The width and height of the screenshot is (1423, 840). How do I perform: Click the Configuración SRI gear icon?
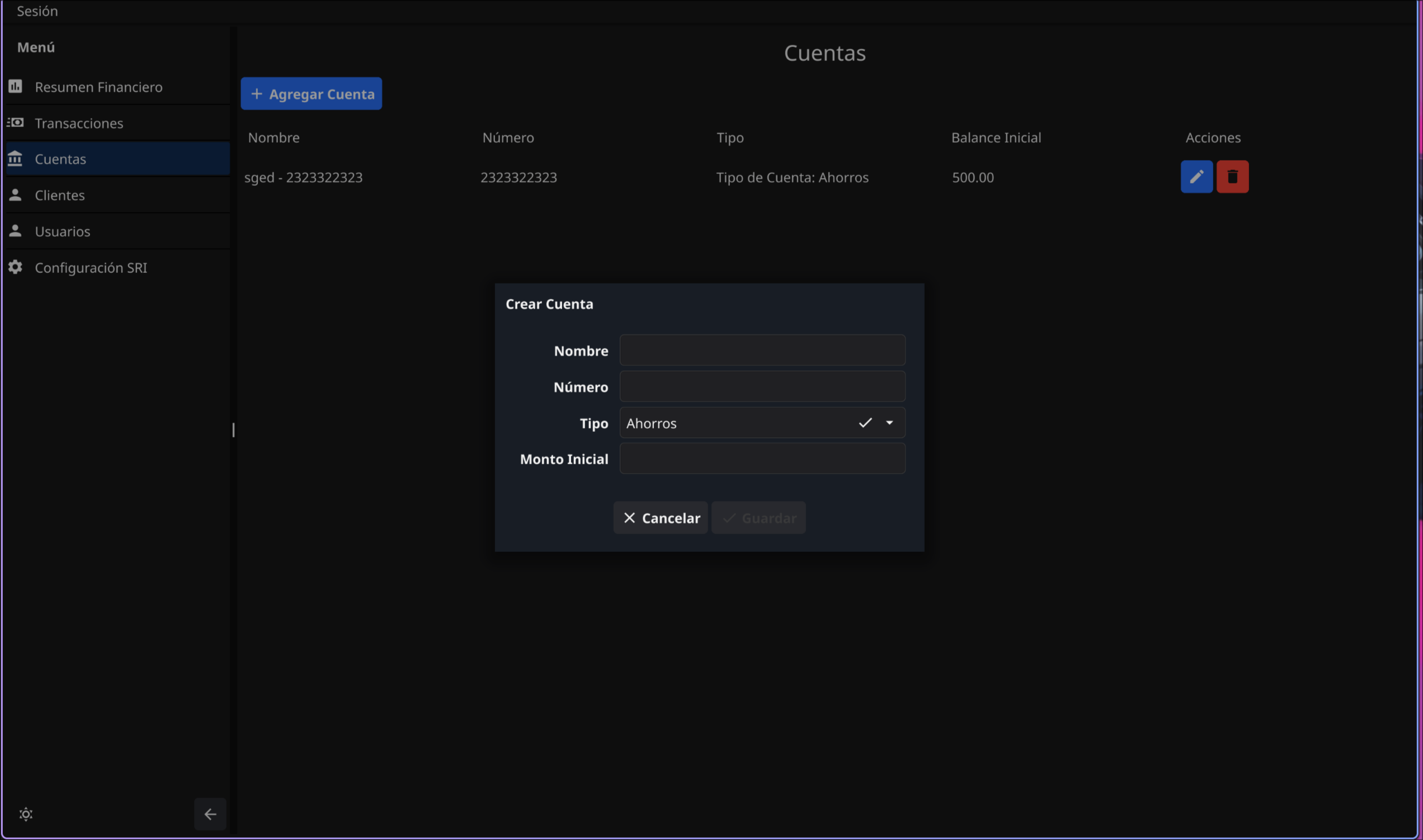pos(15,267)
